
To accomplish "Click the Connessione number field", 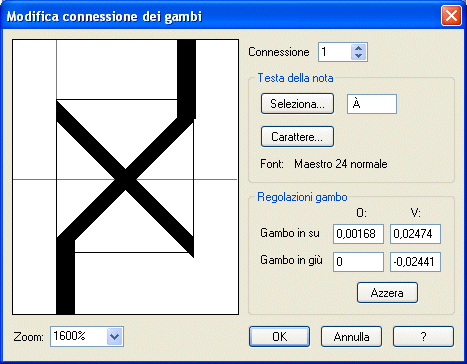I will coord(335,52).
